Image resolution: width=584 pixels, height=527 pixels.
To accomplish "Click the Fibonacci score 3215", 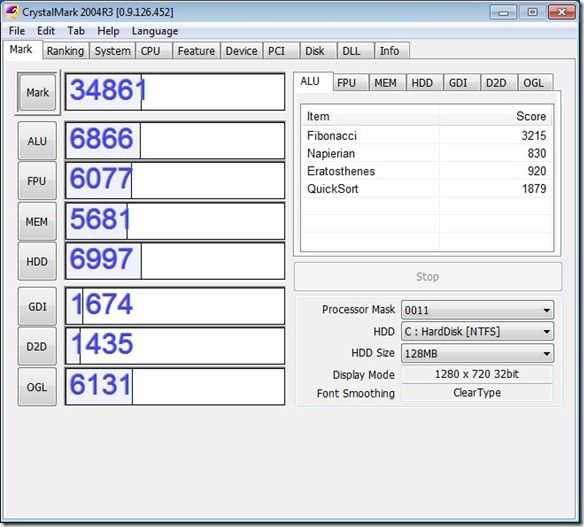I will [534, 136].
